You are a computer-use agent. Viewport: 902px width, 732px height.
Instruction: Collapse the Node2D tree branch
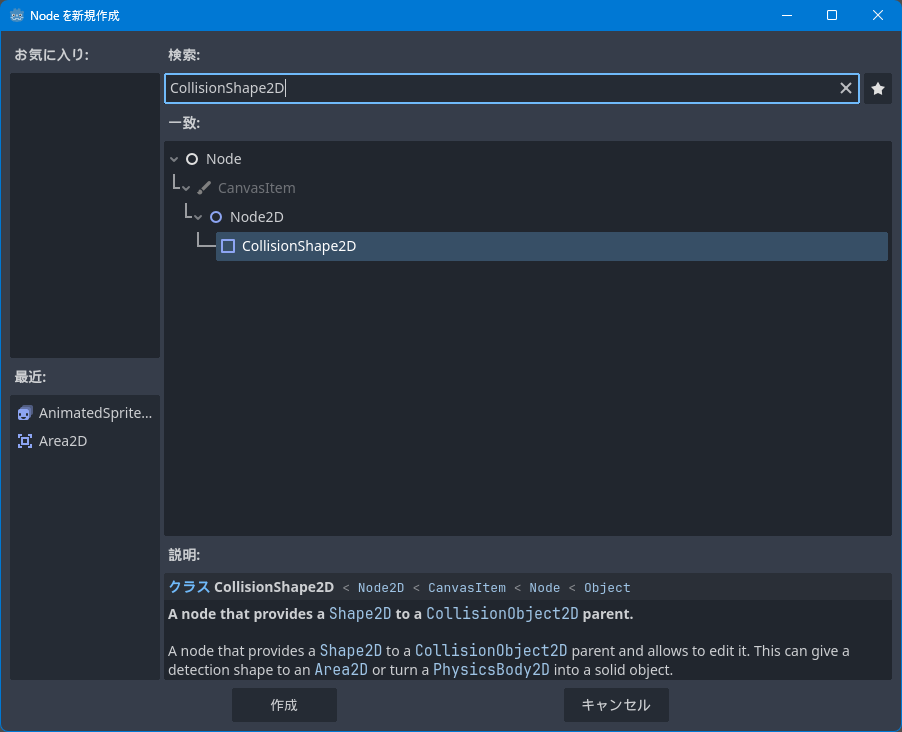tap(198, 217)
